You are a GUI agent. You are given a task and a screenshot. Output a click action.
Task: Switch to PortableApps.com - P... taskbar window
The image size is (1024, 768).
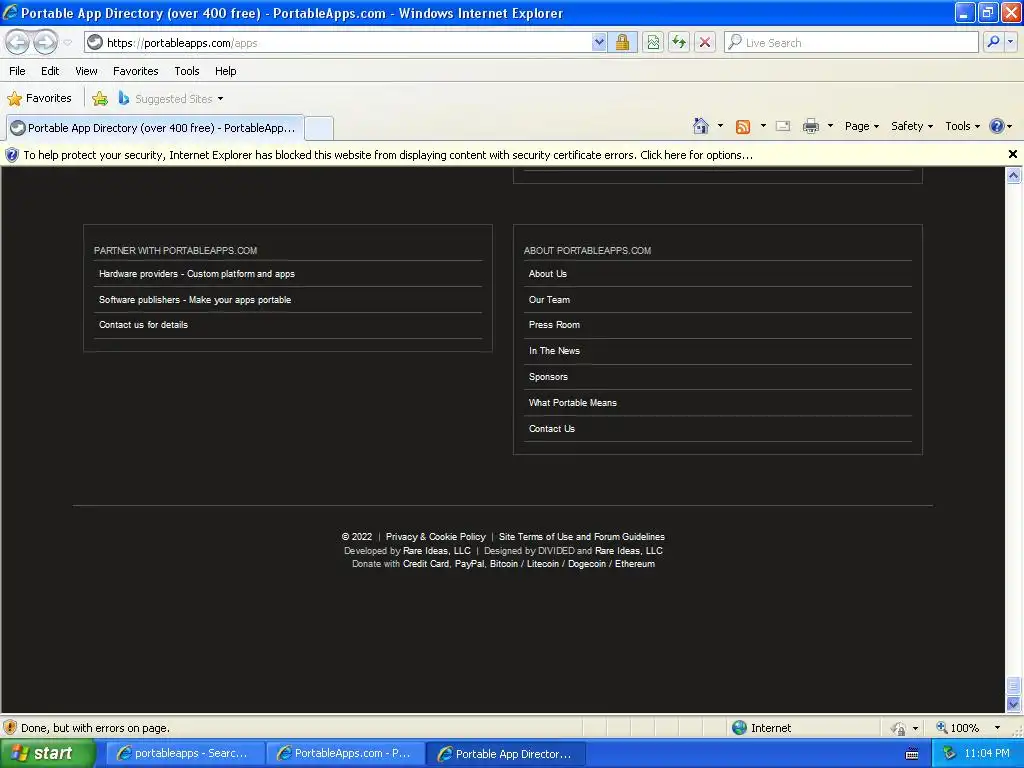point(344,753)
